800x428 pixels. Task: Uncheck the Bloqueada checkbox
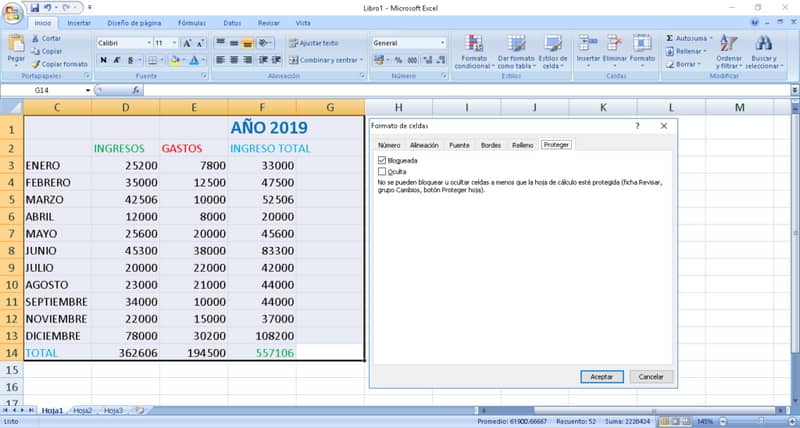click(382, 160)
